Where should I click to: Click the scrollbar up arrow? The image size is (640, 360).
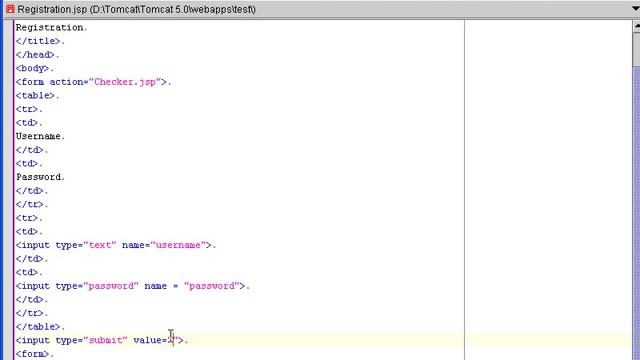click(x=636, y=26)
